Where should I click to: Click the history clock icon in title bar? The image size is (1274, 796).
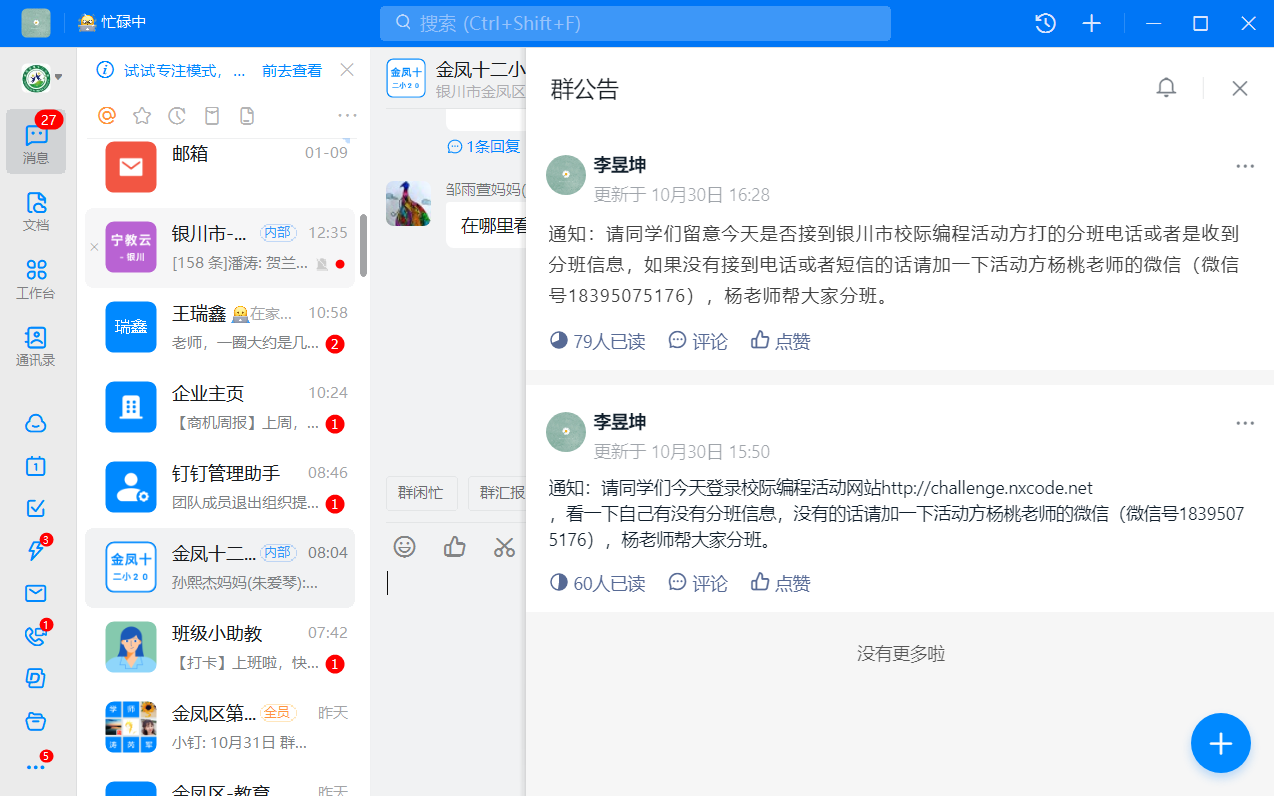pos(1045,23)
